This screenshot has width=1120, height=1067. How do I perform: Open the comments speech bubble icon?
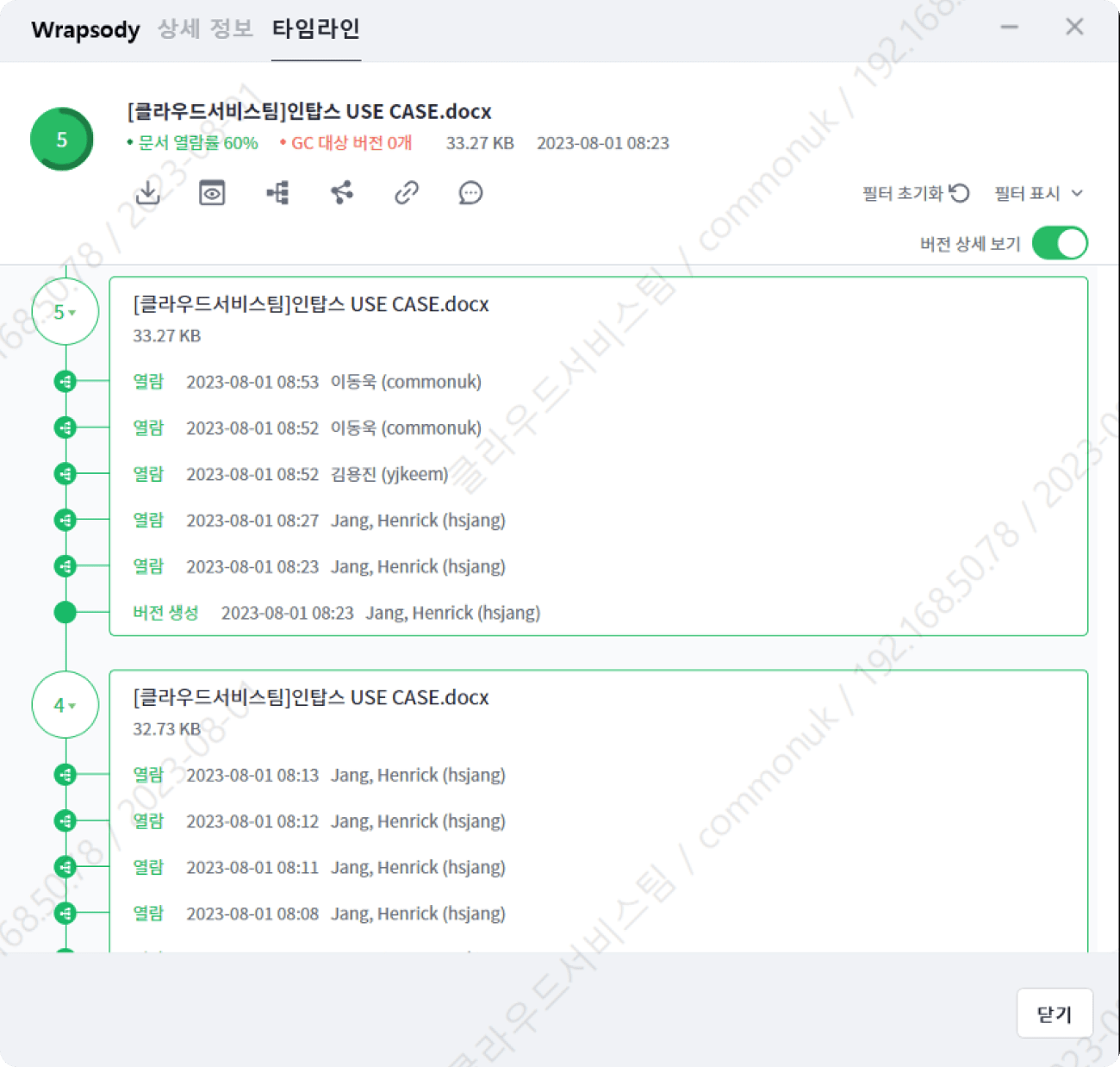point(470,192)
